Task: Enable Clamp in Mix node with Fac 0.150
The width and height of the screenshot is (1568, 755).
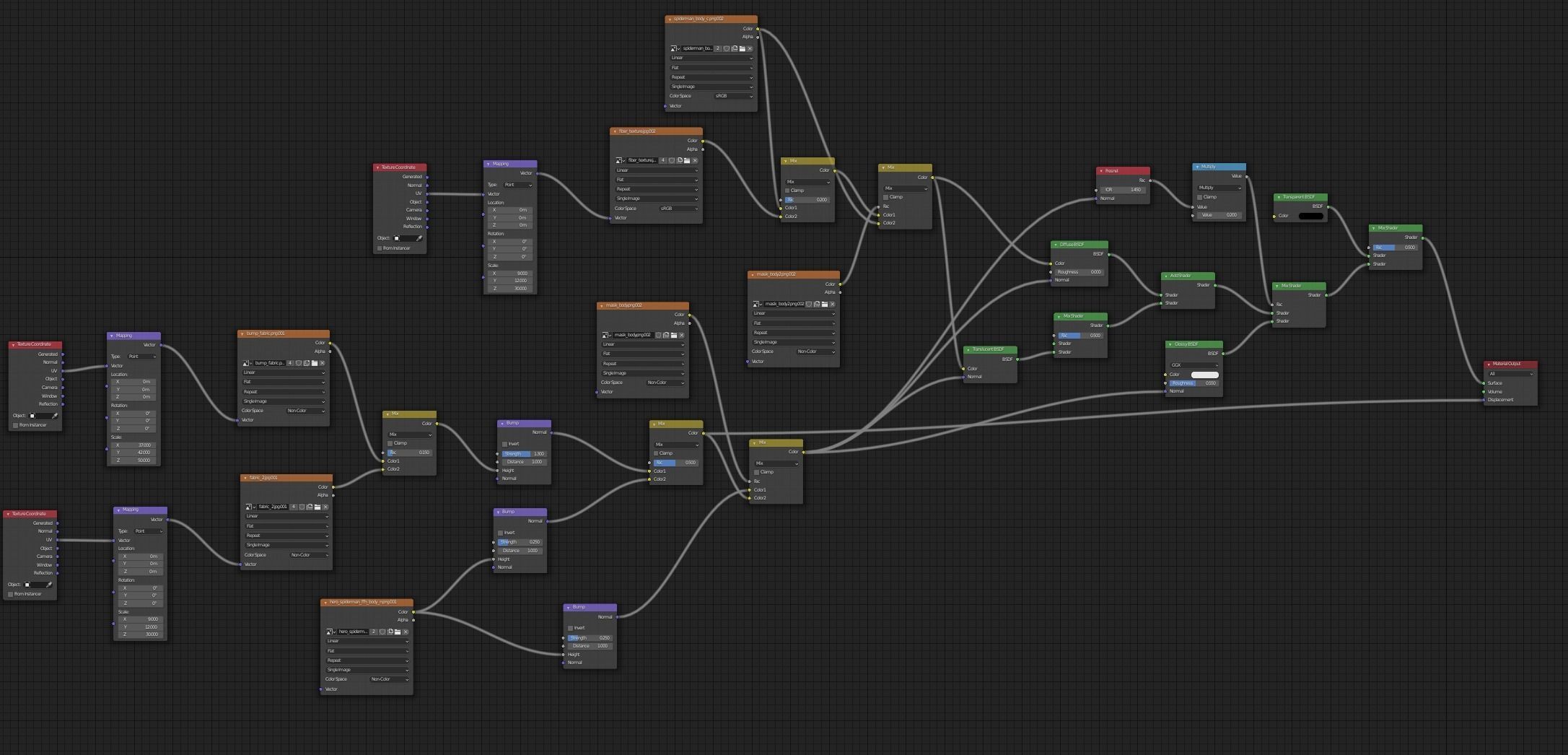Action: [x=390, y=443]
